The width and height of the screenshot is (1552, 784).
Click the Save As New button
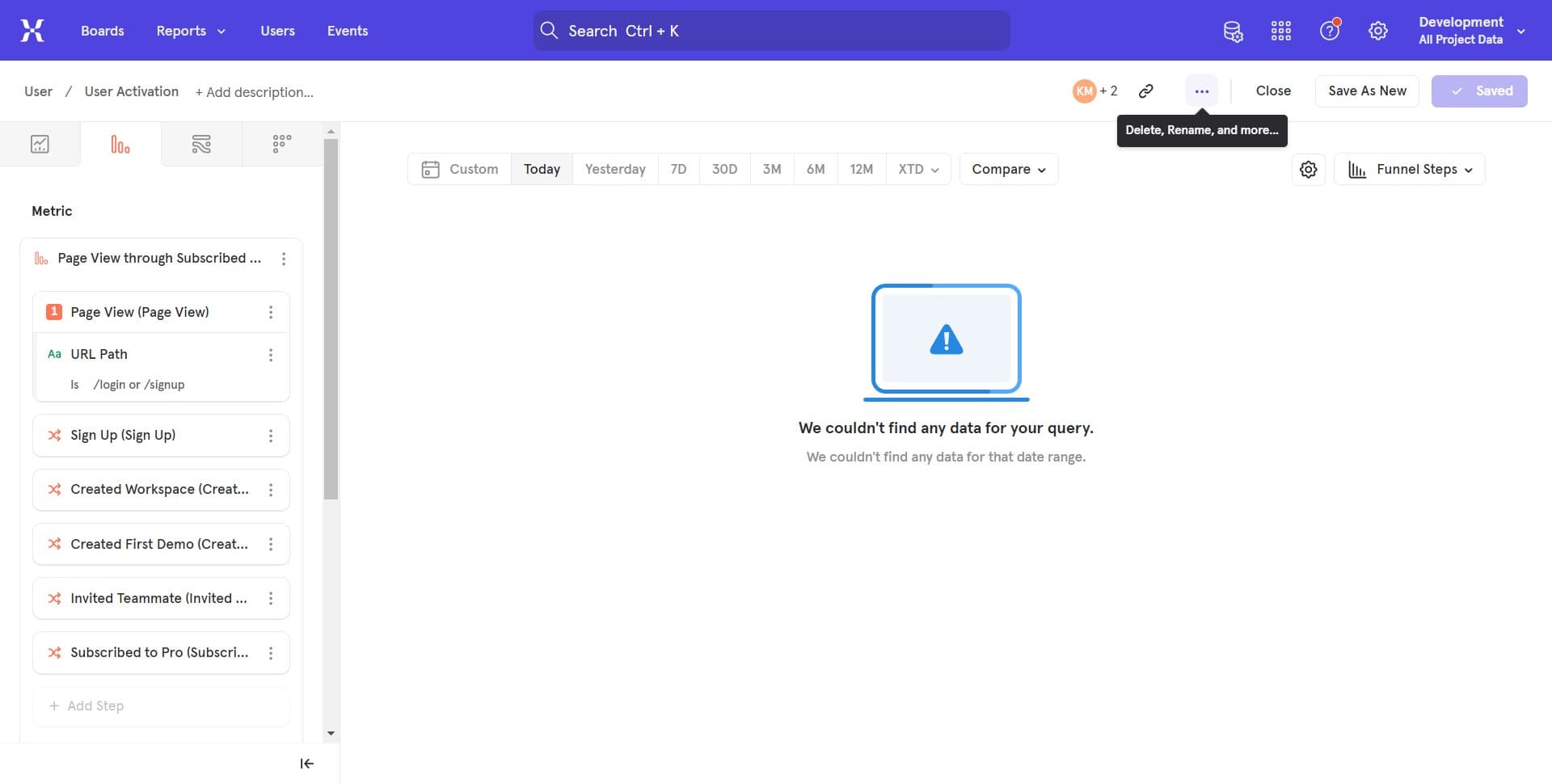click(x=1367, y=91)
